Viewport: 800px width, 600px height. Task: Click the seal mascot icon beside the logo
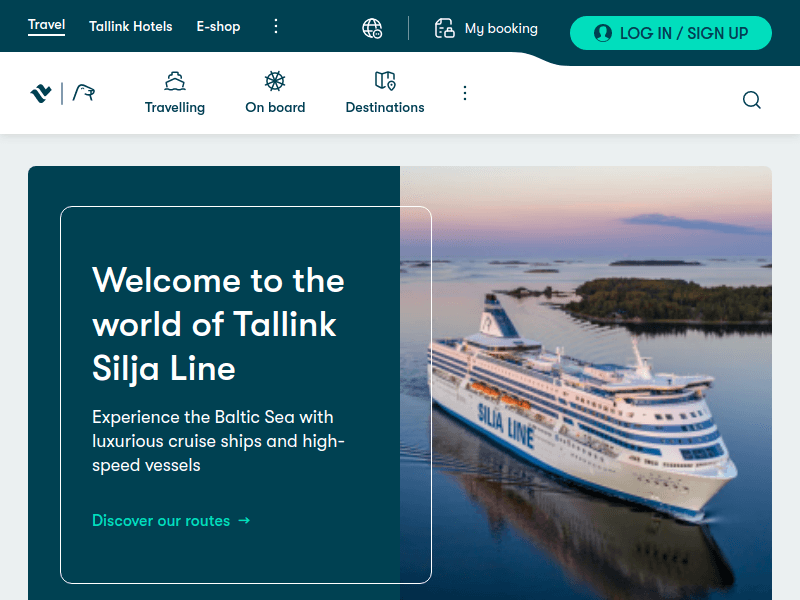(83, 91)
